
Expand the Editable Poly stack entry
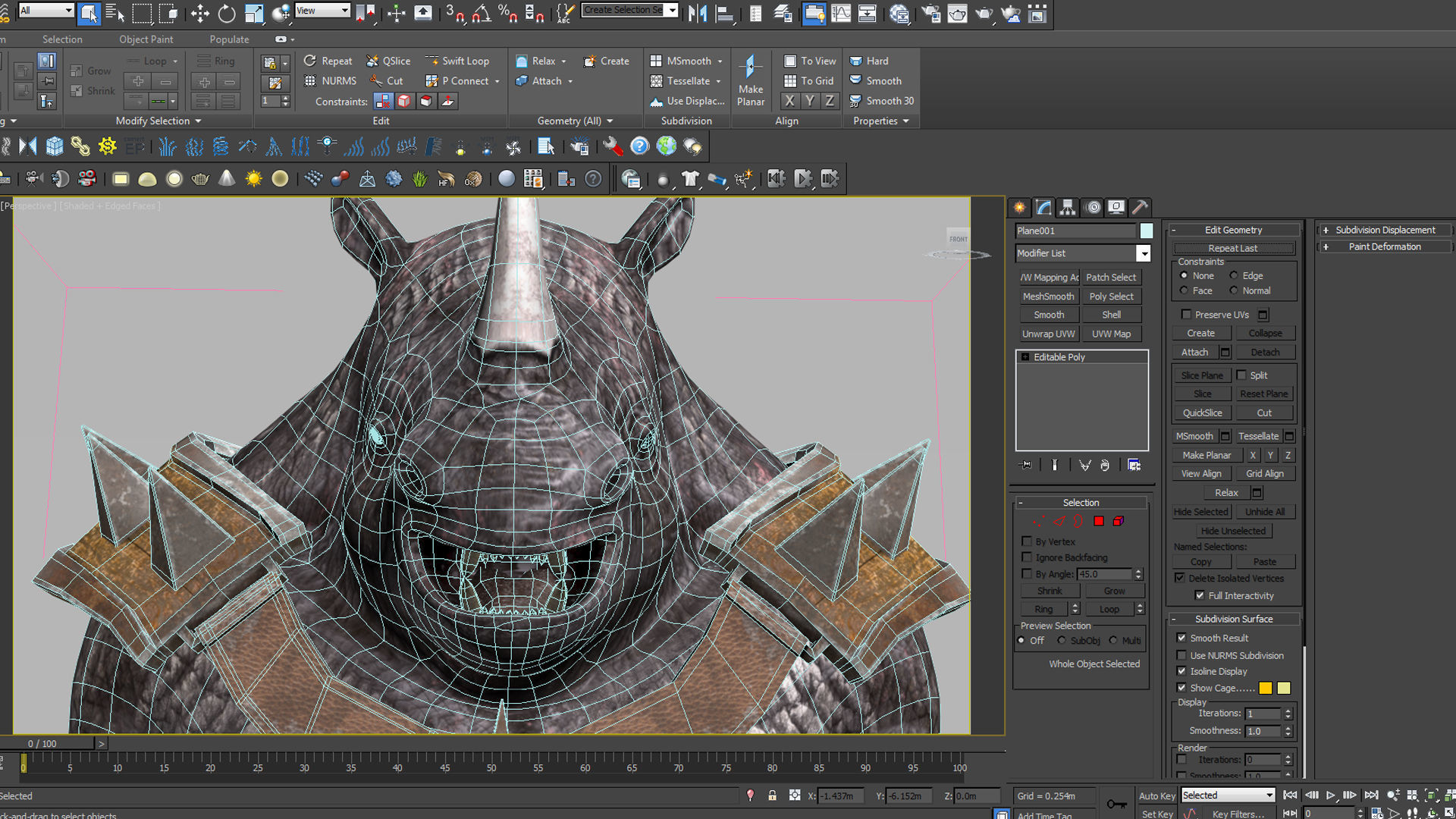point(1025,357)
